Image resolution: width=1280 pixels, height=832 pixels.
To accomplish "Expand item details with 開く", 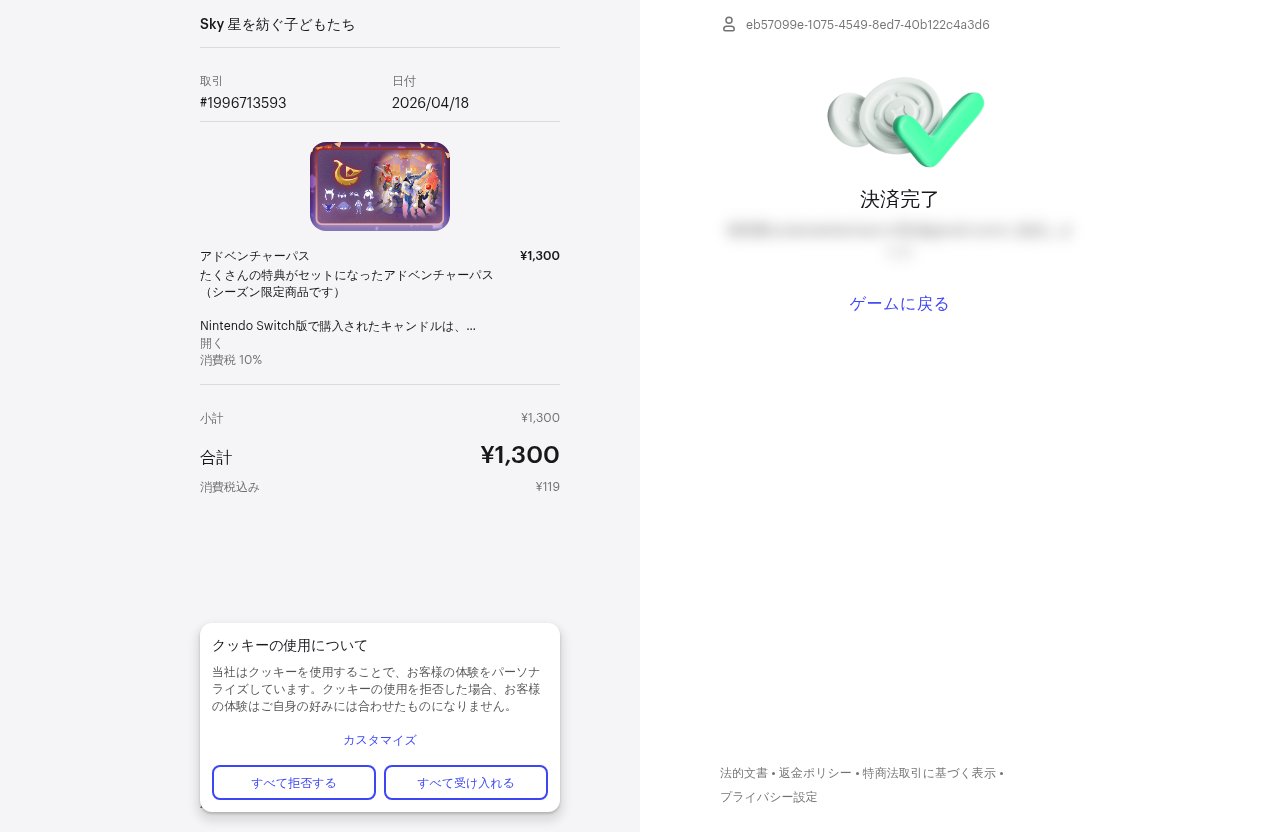I will tap(211, 343).
